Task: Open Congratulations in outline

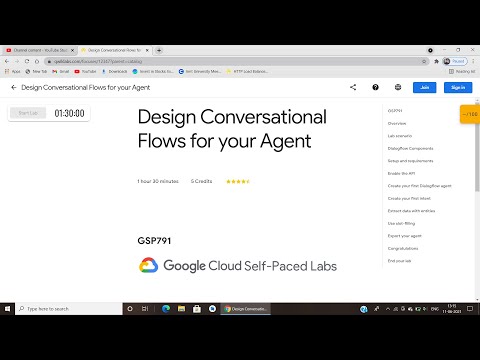Action: click(x=403, y=248)
